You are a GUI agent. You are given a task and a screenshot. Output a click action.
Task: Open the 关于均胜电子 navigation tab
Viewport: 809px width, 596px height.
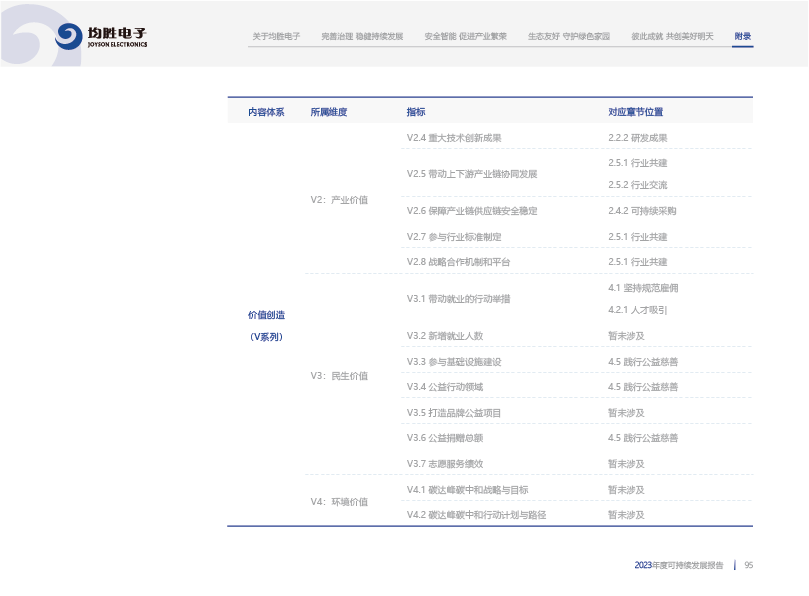click(276, 36)
